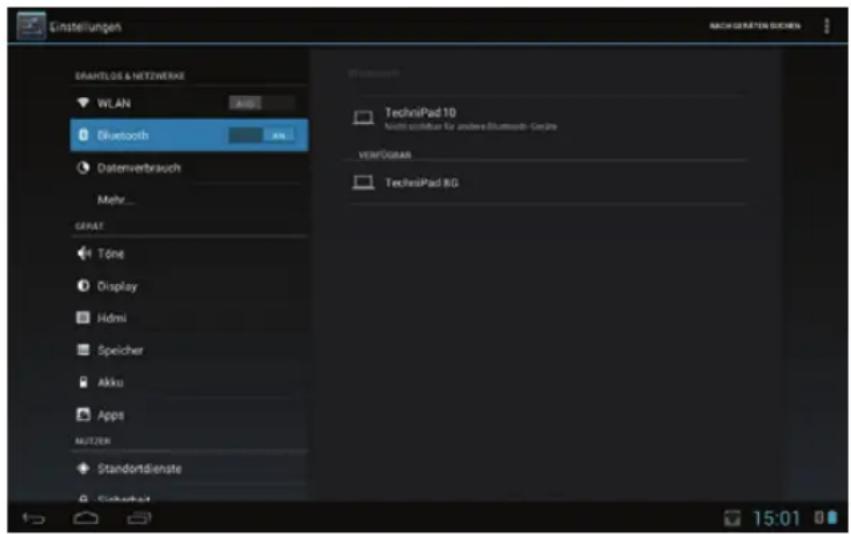
Task: Toggle the WLAN switch
Action: click(x=262, y=103)
